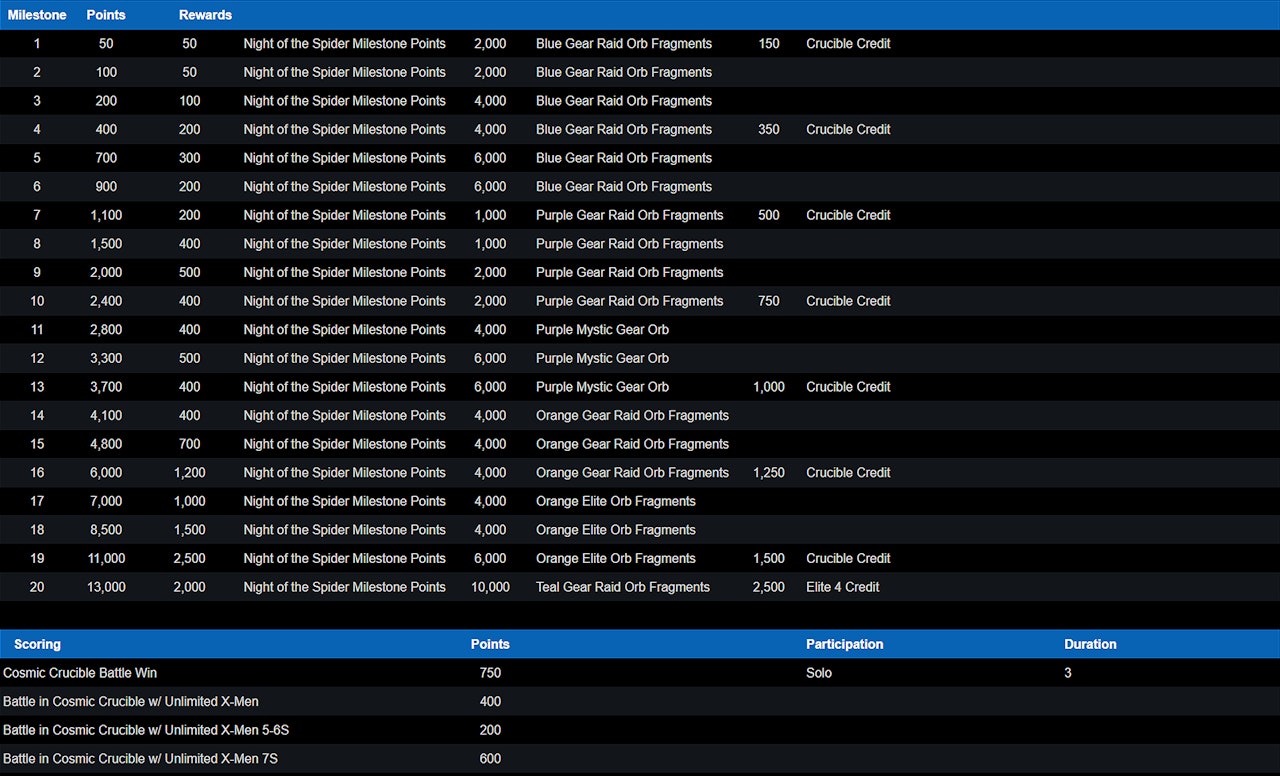1280x776 pixels.
Task: Select Battle with Unlimited X-Men 5-6S row
Action: [146, 730]
